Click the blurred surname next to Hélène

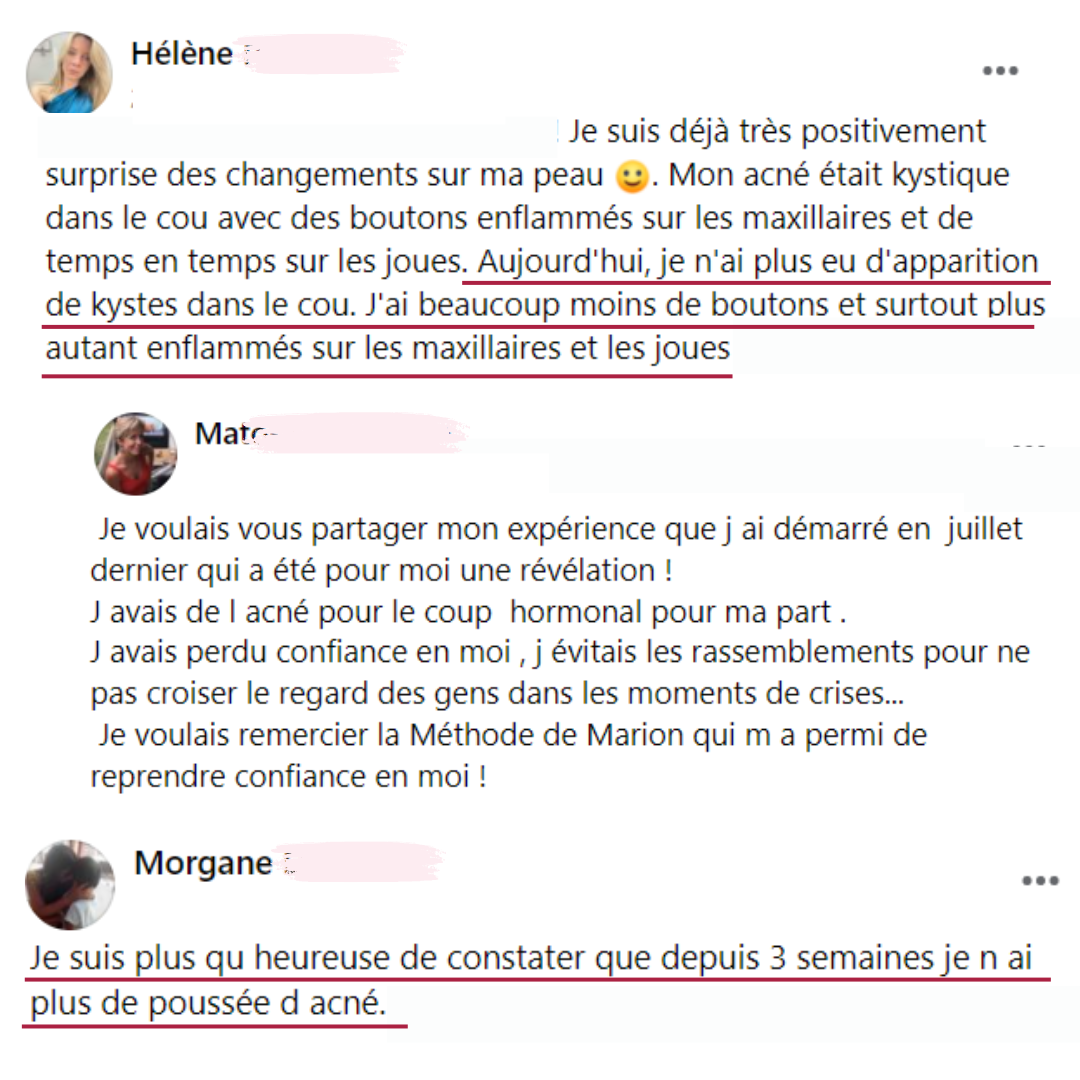coord(322,54)
